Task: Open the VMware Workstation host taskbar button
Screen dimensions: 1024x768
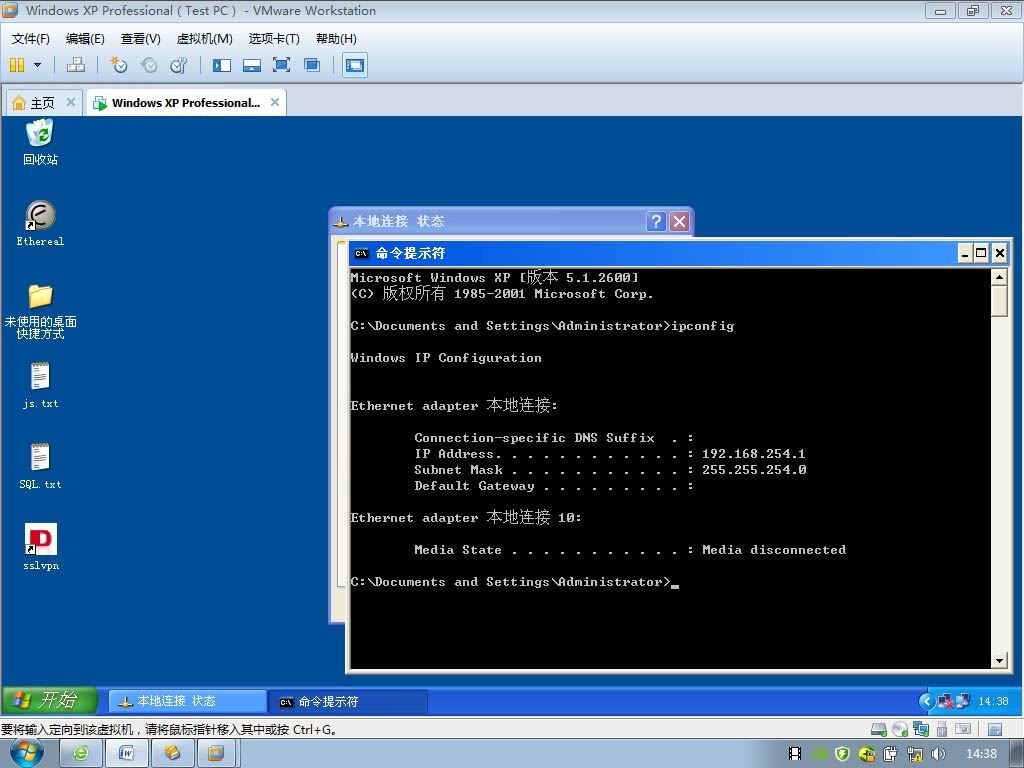Action: tap(216, 754)
